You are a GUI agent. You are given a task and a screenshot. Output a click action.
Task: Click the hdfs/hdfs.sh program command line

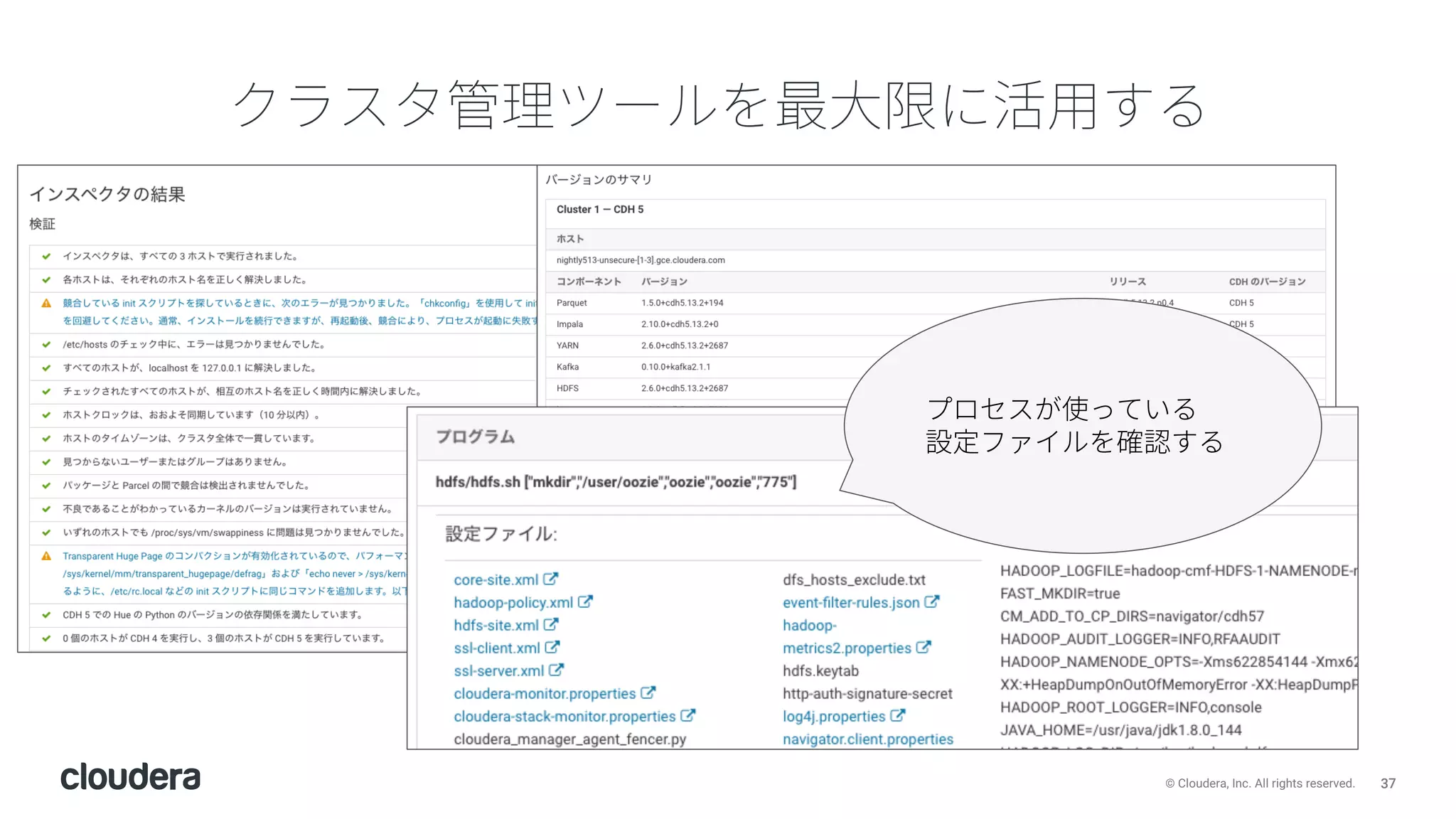point(616,482)
